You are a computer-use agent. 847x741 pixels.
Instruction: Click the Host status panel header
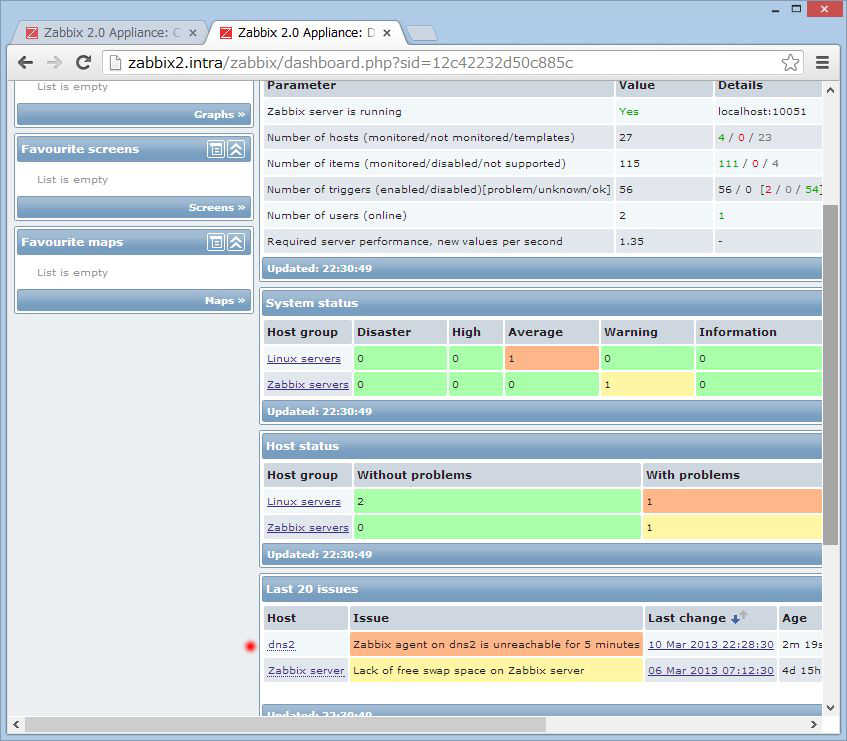coord(542,446)
